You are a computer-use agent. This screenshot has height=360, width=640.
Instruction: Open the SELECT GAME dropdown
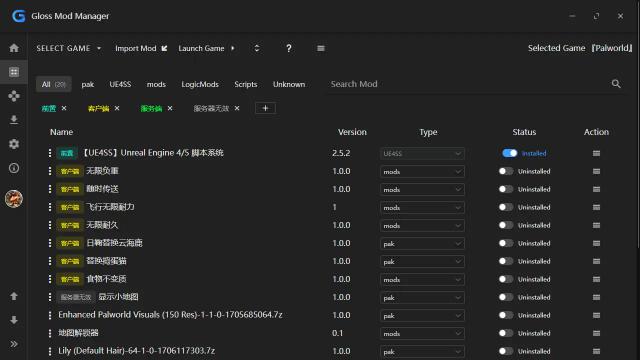coord(69,48)
